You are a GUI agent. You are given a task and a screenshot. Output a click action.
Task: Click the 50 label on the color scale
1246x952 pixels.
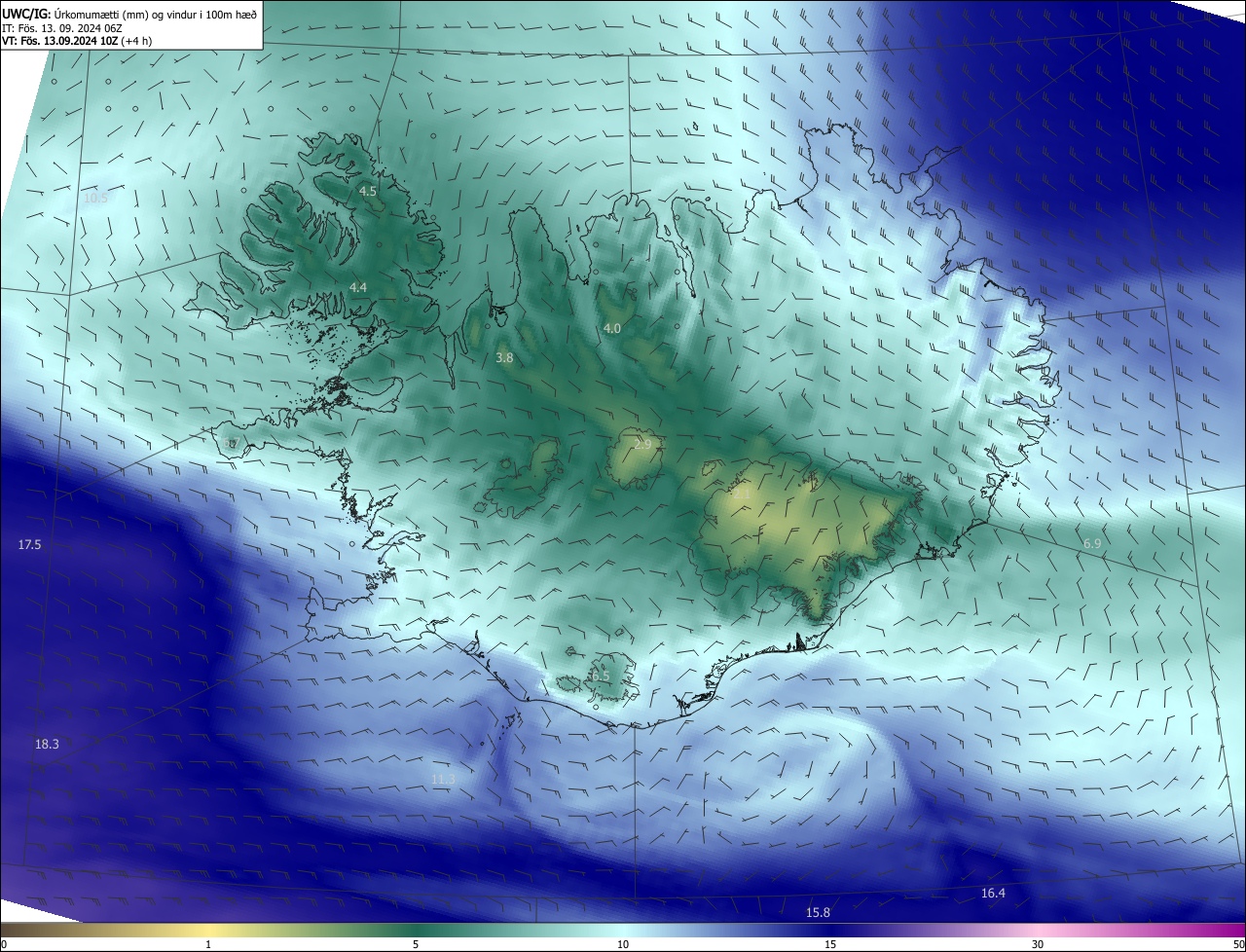[x=1238, y=945]
